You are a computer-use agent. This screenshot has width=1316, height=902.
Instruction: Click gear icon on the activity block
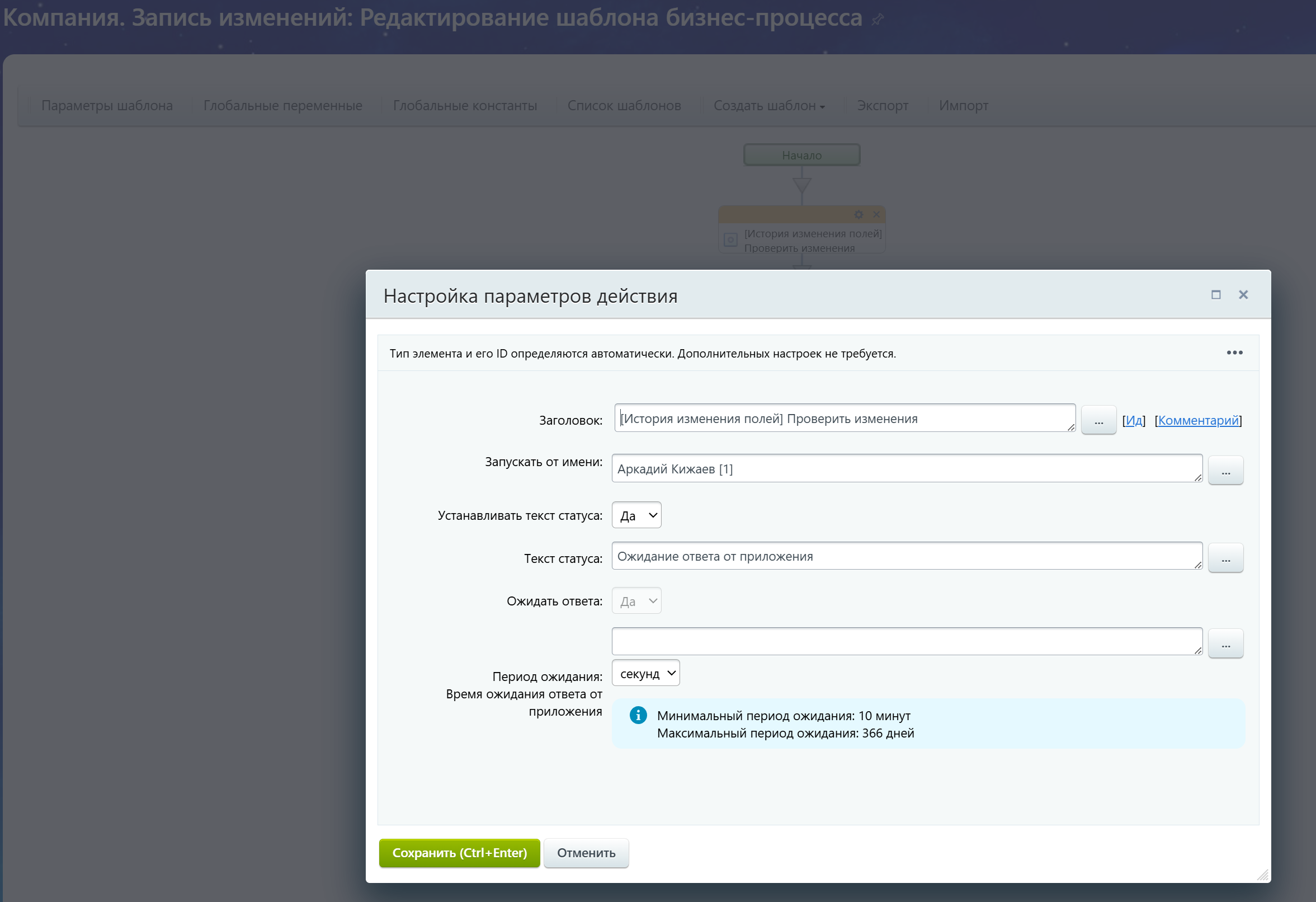click(x=859, y=215)
